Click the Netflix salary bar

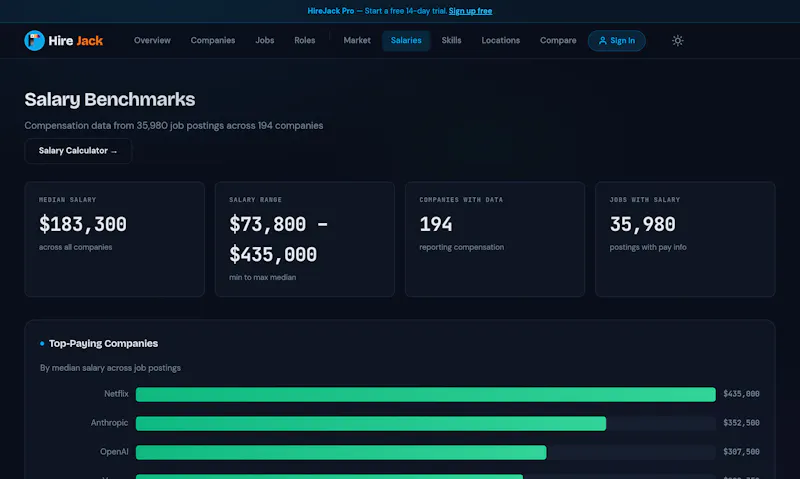click(x=426, y=394)
